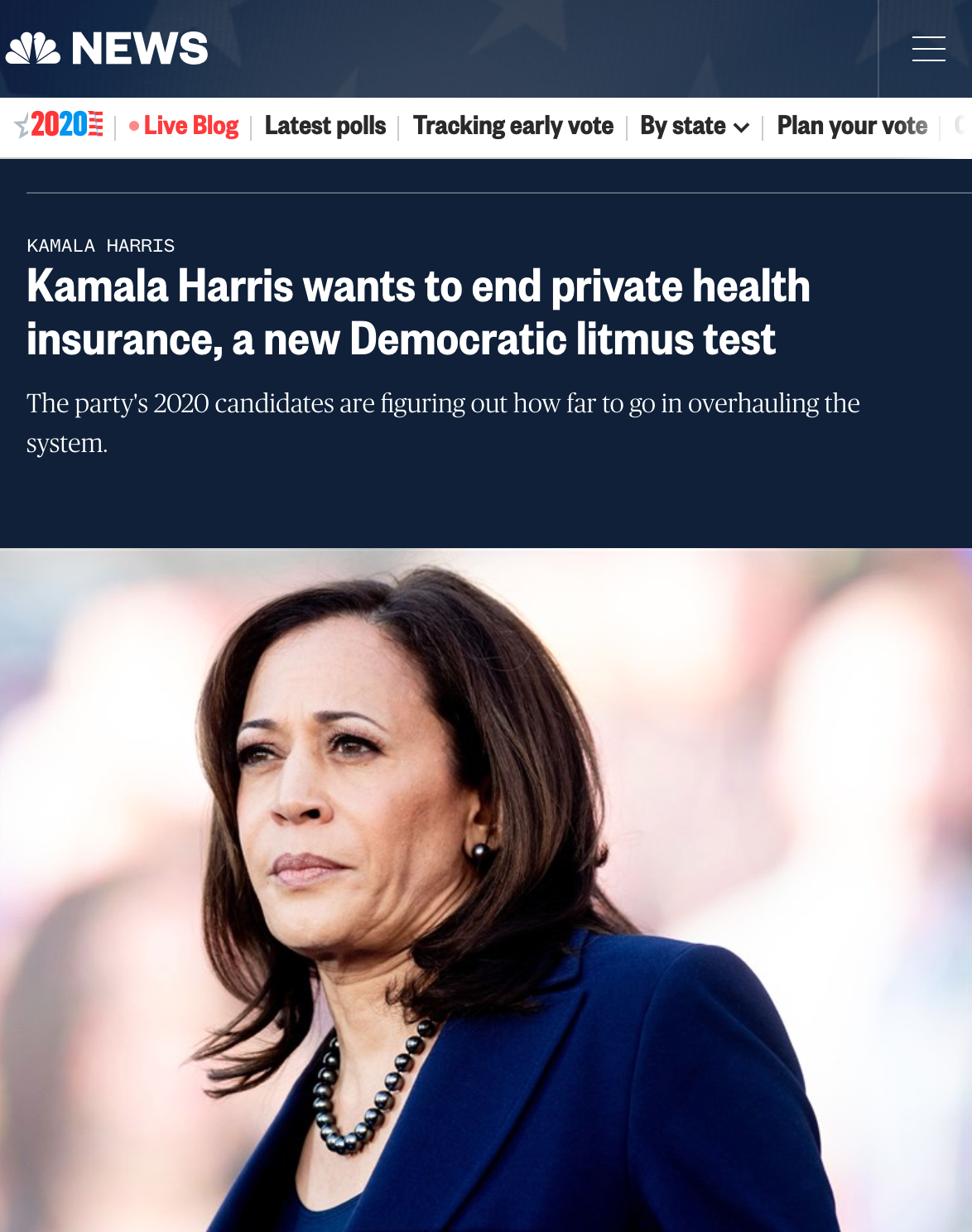The width and height of the screenshot is (972, 1232).
Task: Click the red live indicator dot
Action: tap(134, 126)
